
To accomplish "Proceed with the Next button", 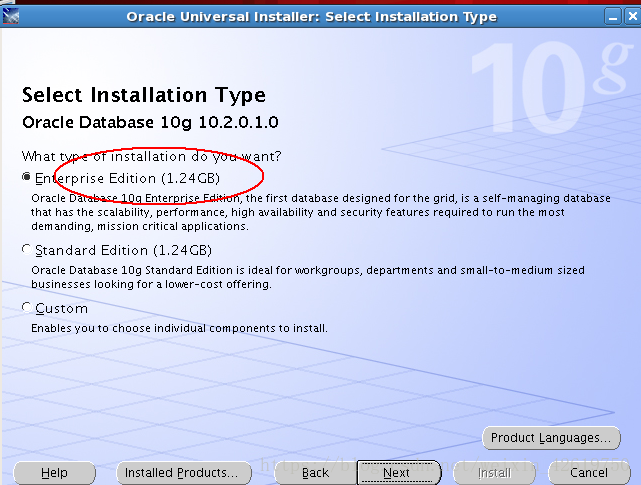I will click(399, 473).
